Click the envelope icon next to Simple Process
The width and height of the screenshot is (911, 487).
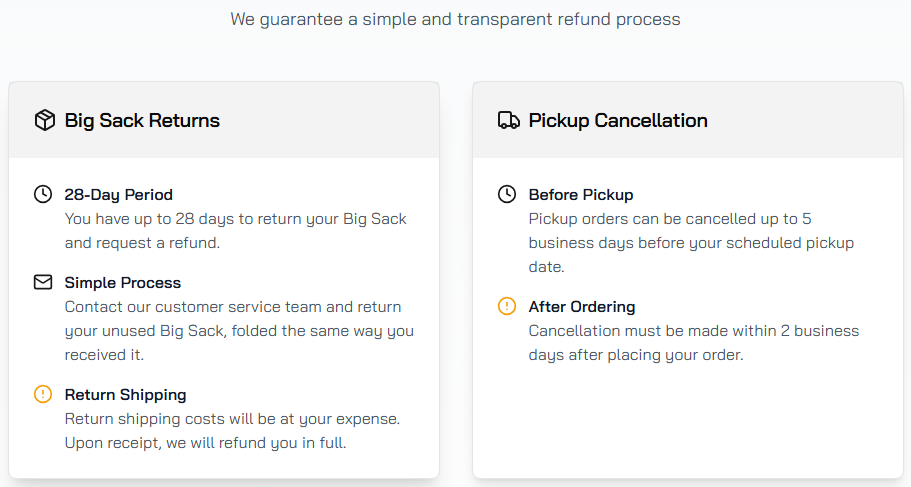point(43,282)
